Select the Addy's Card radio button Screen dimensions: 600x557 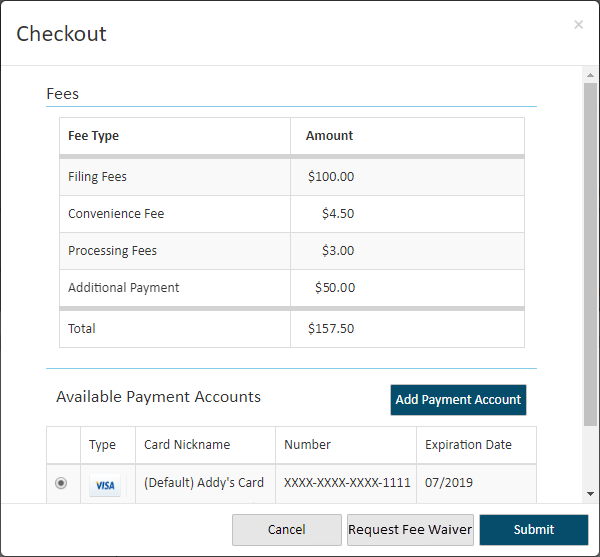click(61, 483)
